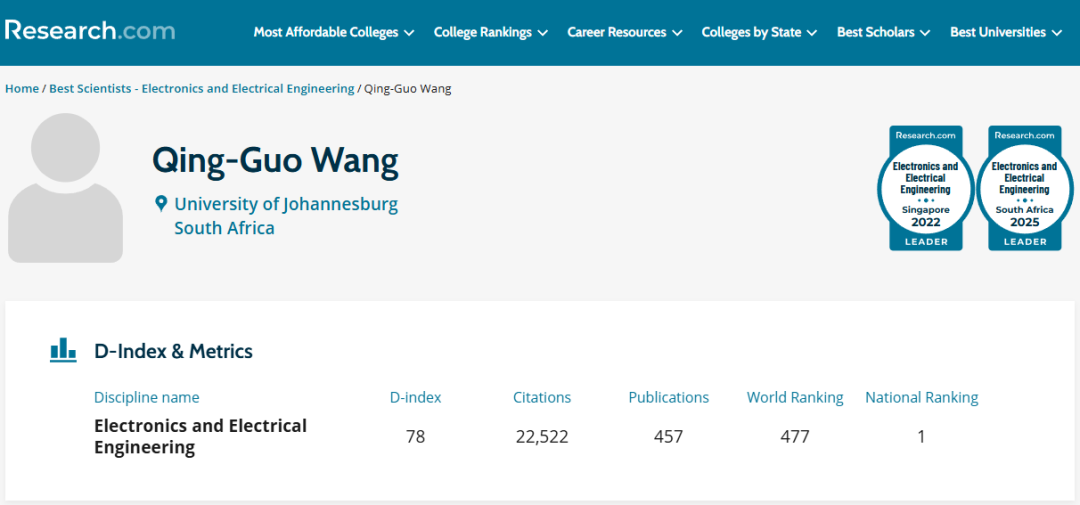Click the South Africa country link
The image size is (1080, 505).
click(225, 228)
